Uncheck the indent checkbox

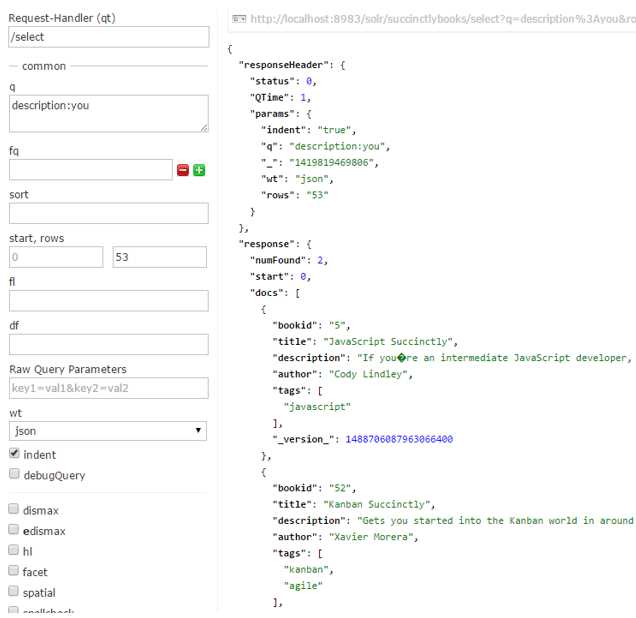point(14,453)
